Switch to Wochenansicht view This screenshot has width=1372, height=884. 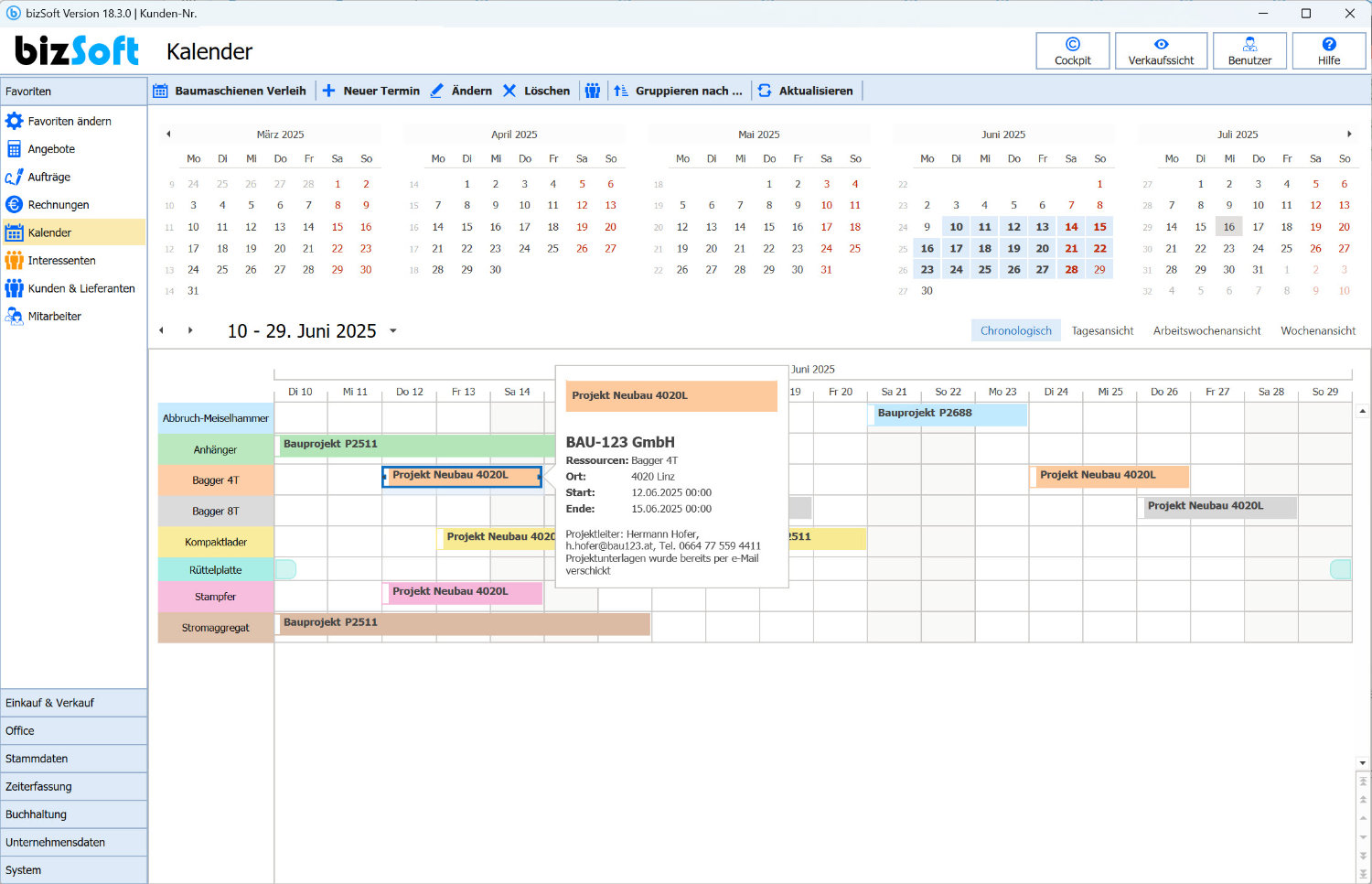tap(1317, 331)
